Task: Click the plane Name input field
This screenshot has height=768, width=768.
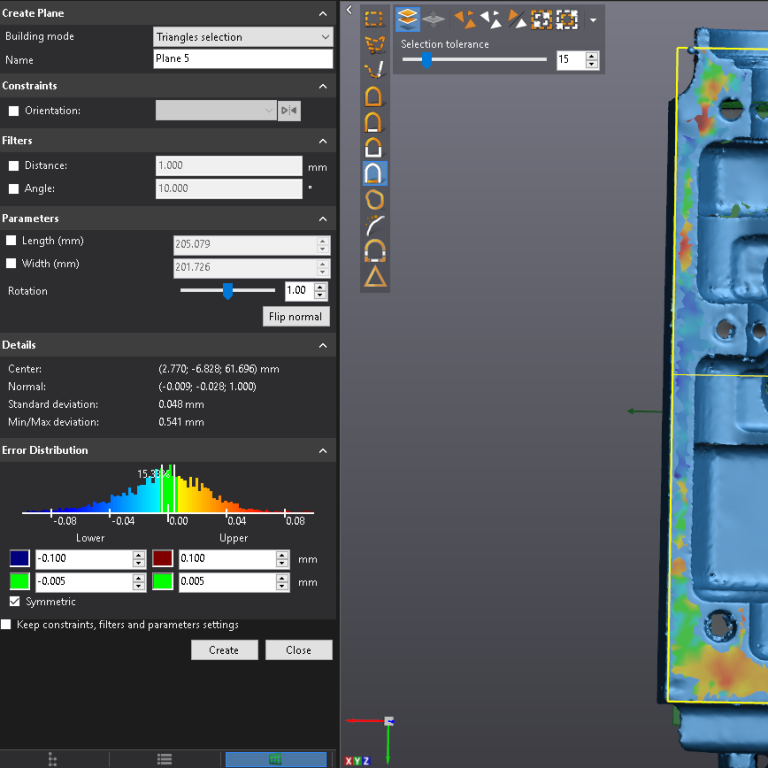Action: click(243, 60)
